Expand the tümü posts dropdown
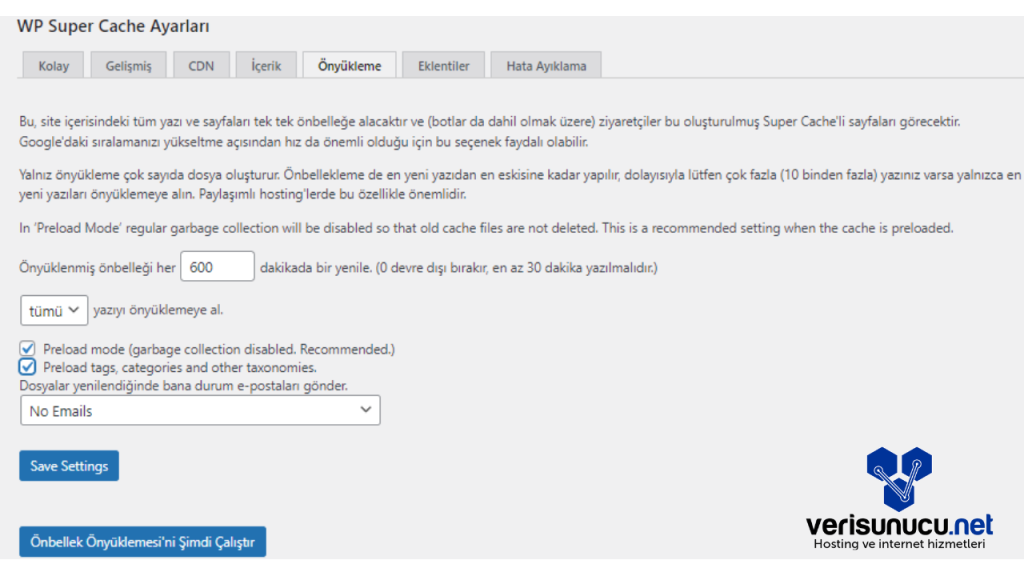The height and width of the screenshot is (576, 1024). (x=54, y=311)
